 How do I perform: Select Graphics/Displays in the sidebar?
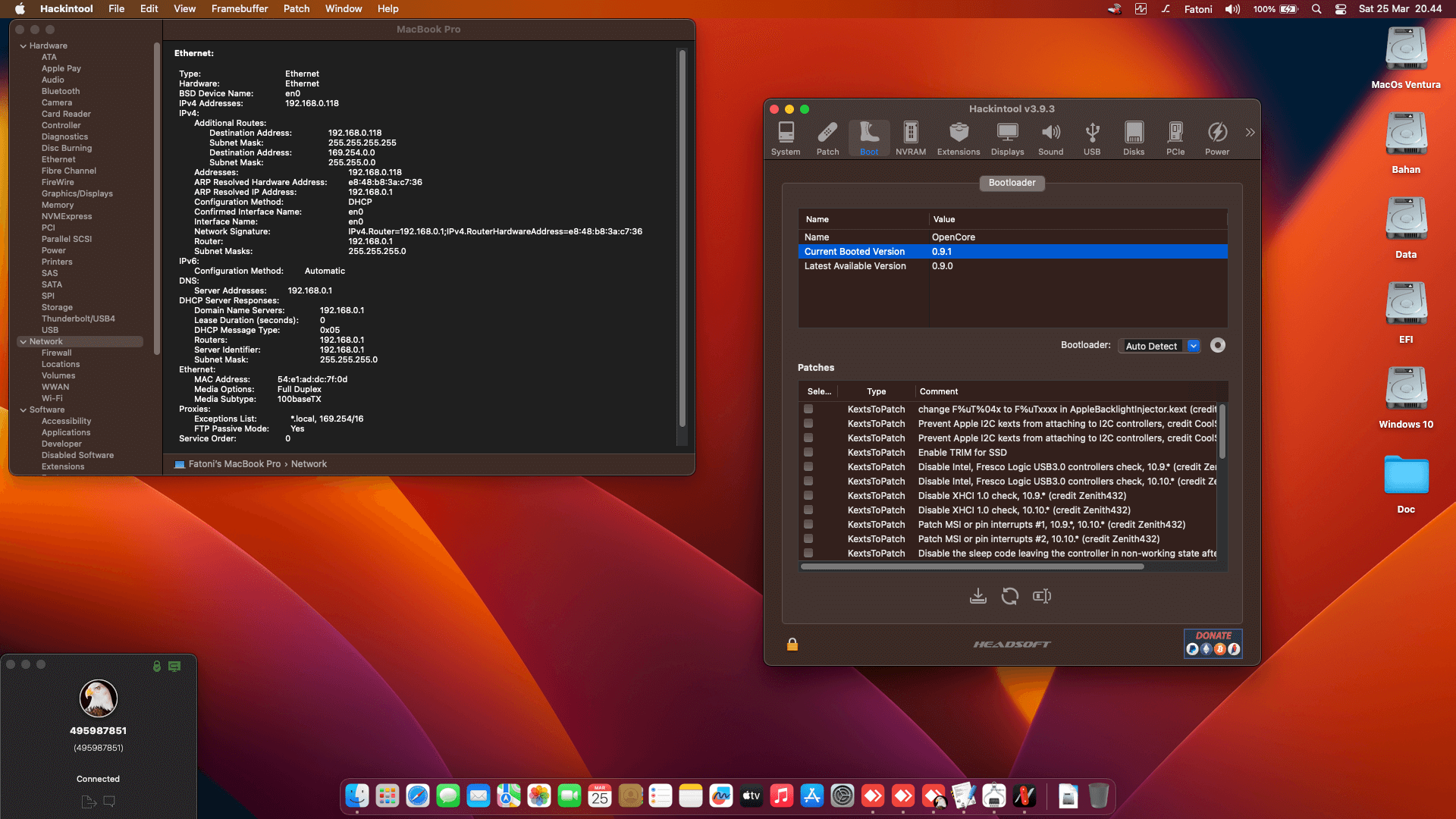pos(77,193)
